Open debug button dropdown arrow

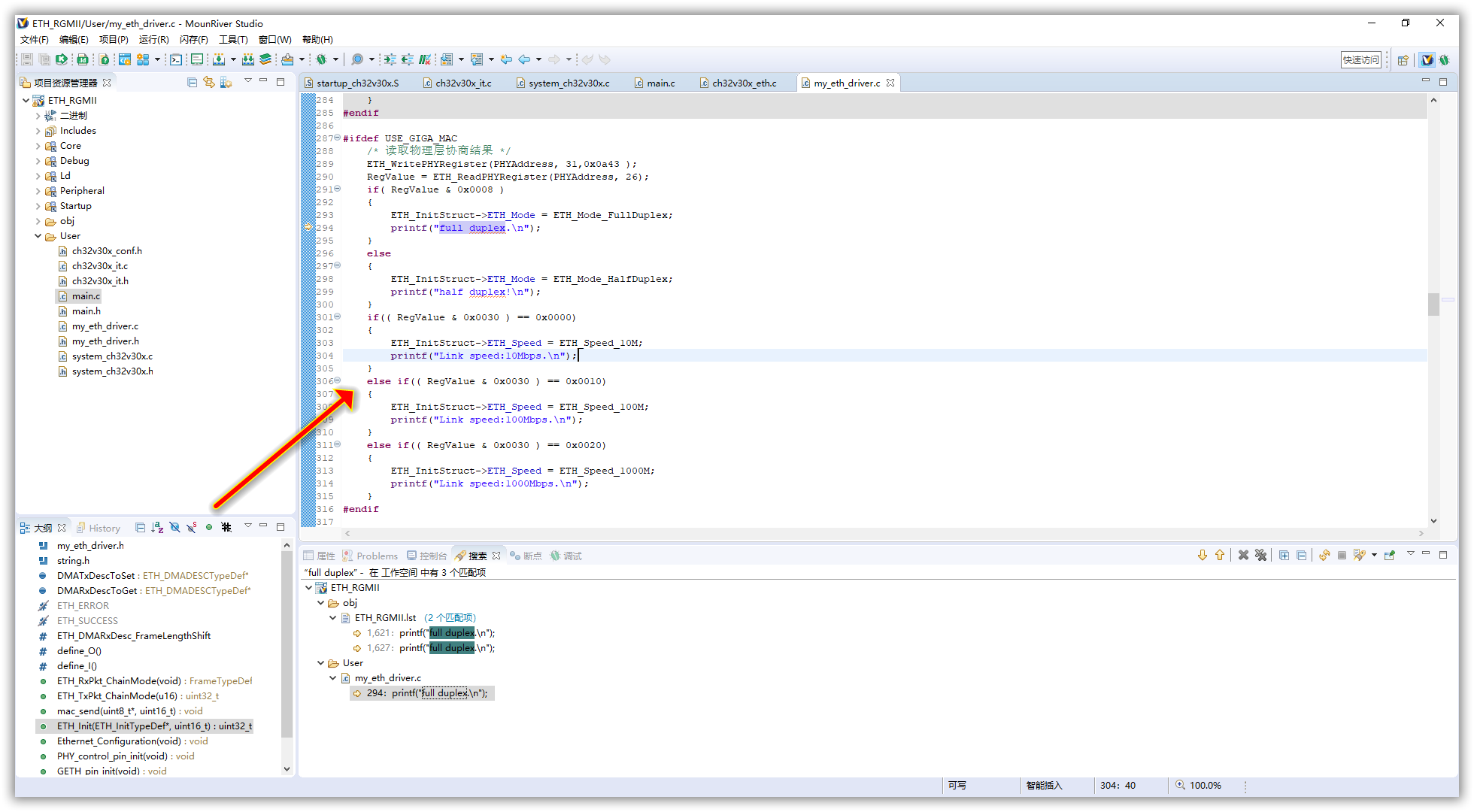coord(335,59)
